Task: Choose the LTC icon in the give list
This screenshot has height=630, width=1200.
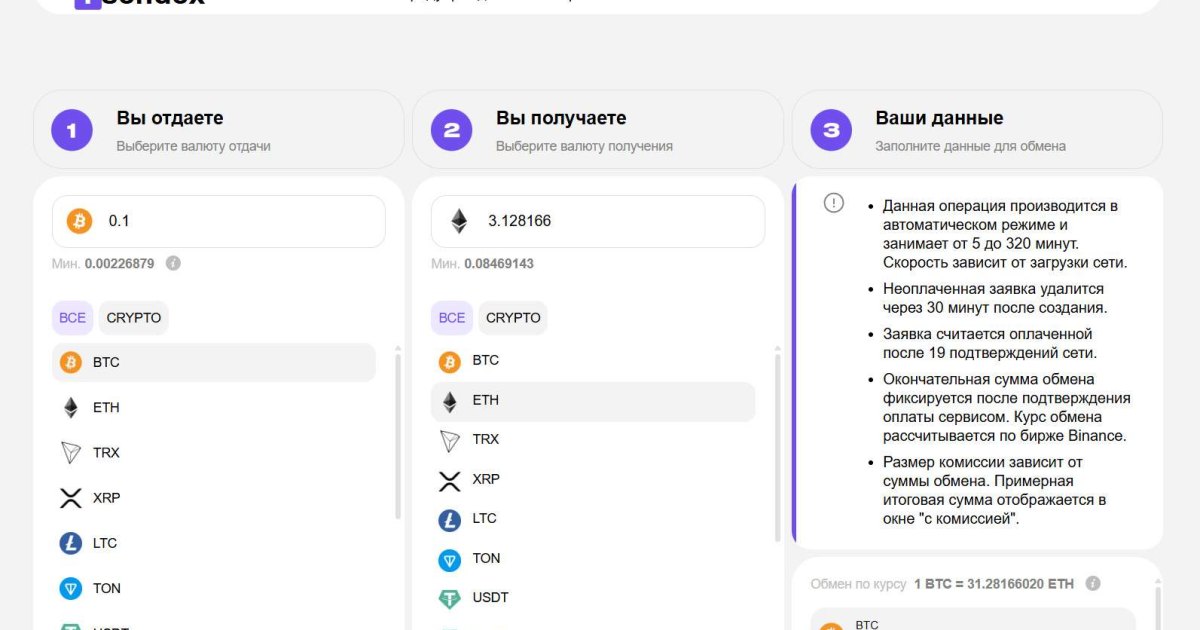Action: click(x=70, y=543)
